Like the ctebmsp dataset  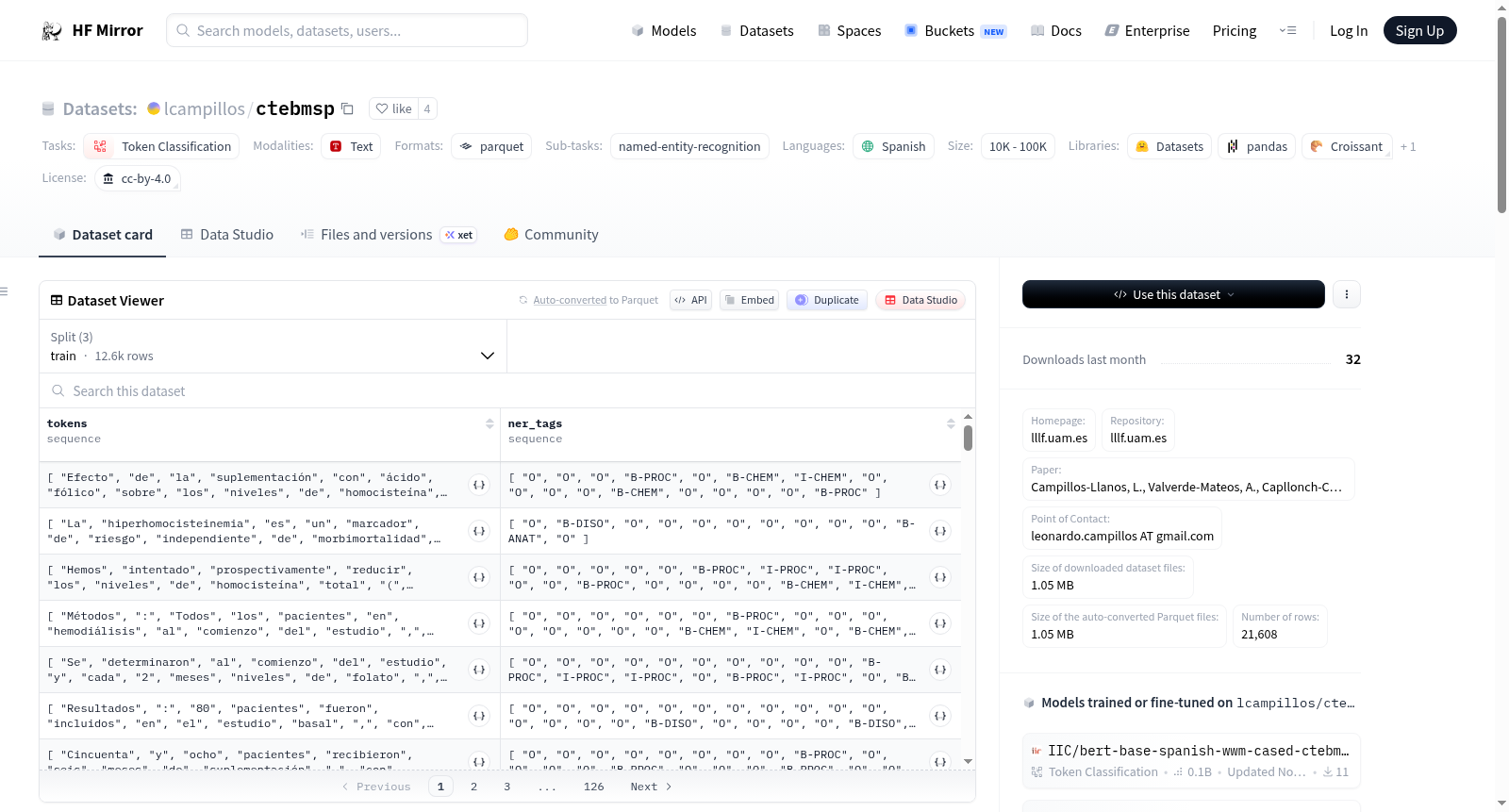tap(393, 108)
